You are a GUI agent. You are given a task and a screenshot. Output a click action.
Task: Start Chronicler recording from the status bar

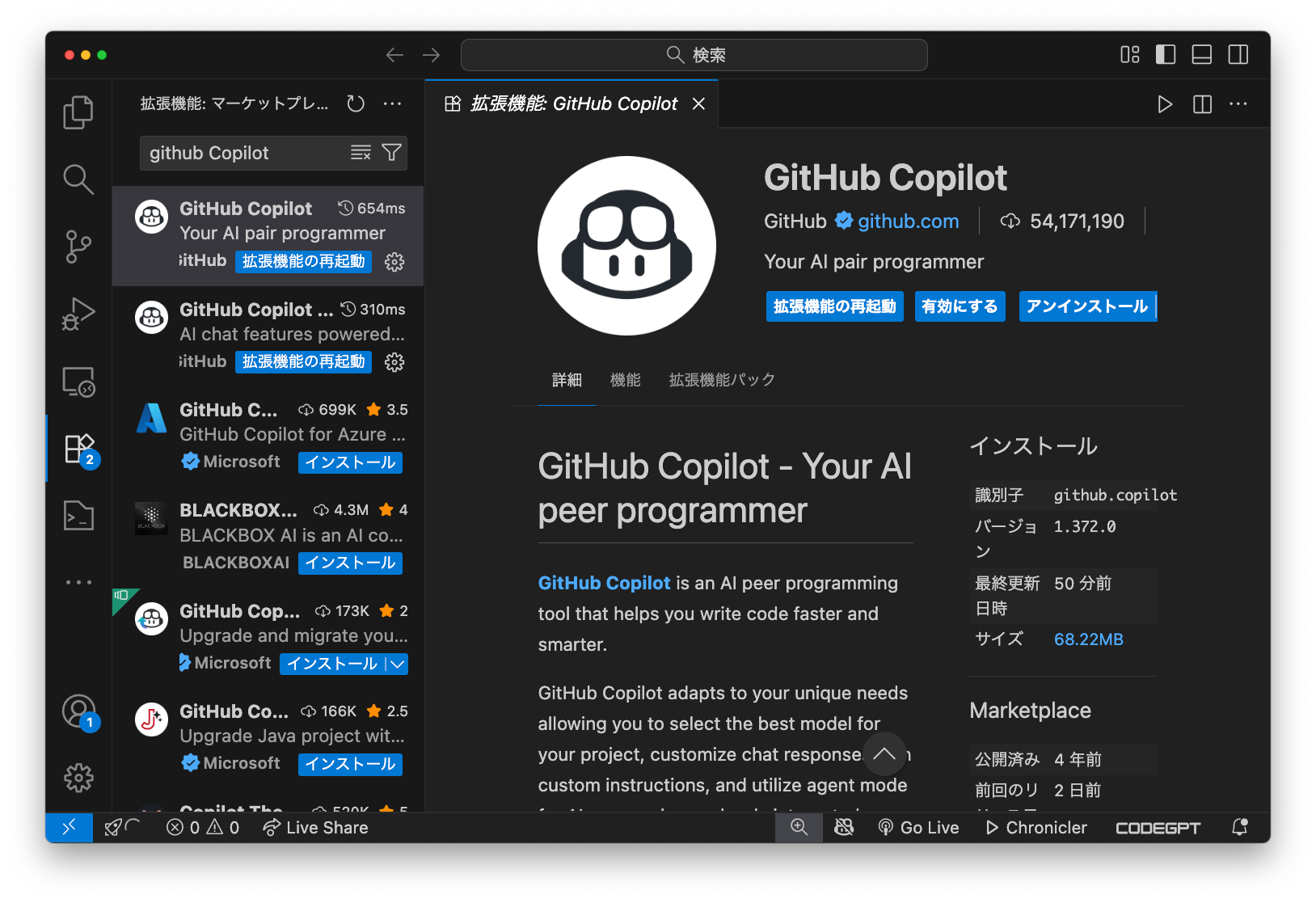[x=1036, y=828]
